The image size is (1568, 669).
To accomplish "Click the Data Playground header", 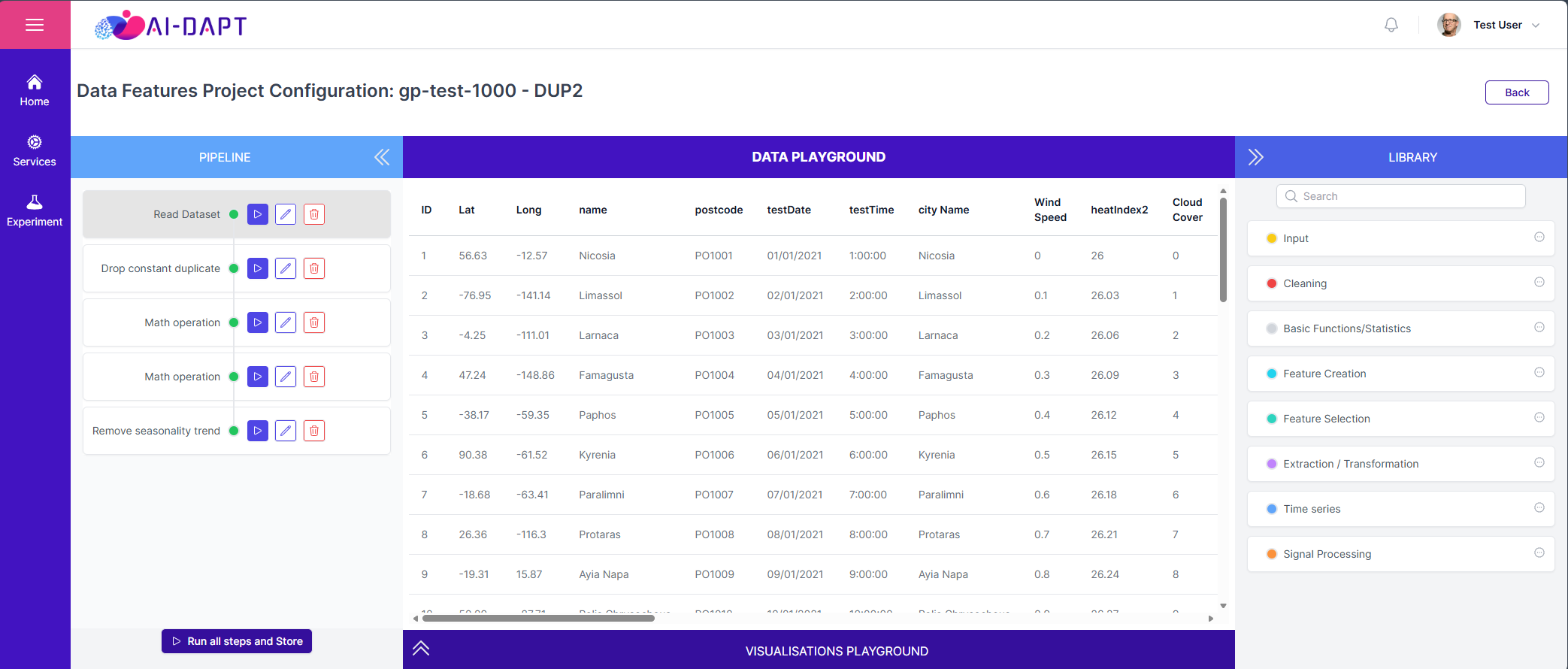I will pos(819,157).
